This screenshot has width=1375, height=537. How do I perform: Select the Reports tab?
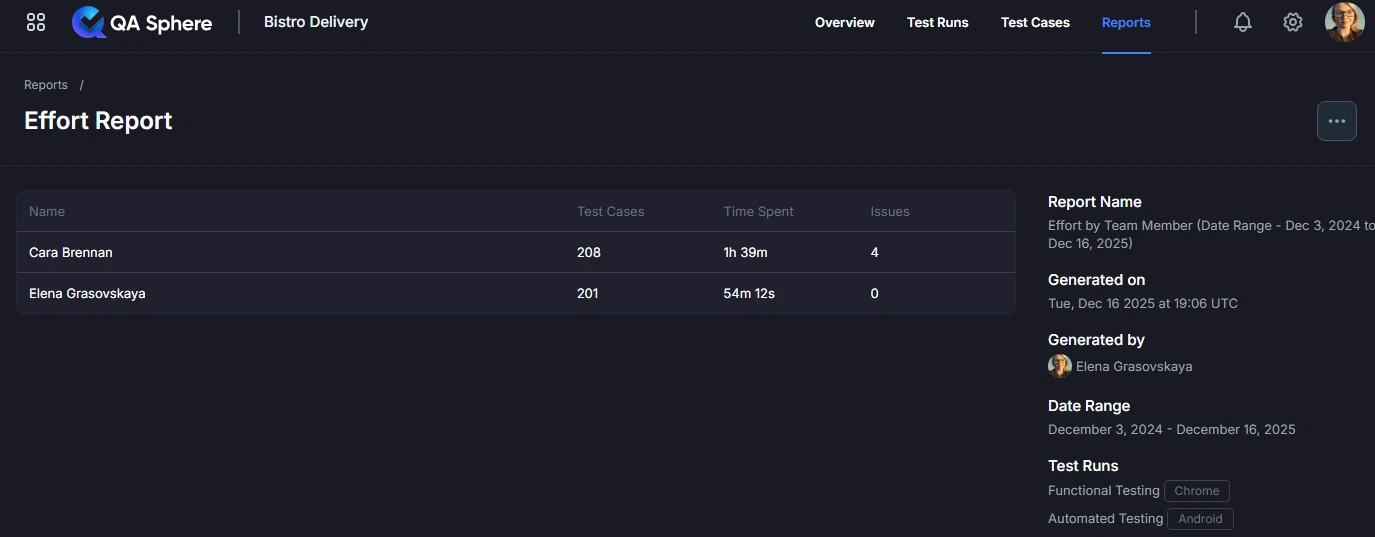click(x=1126, y=22)
